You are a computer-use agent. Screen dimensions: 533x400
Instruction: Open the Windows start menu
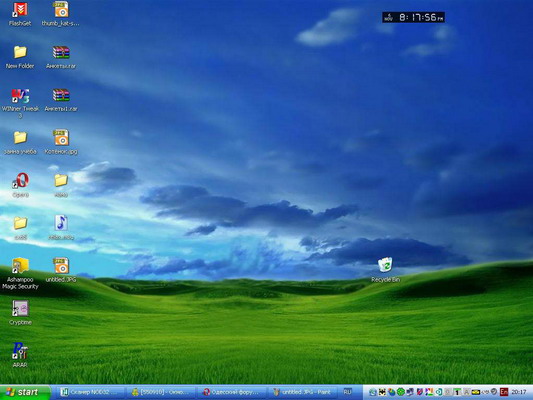pos(24,392)
